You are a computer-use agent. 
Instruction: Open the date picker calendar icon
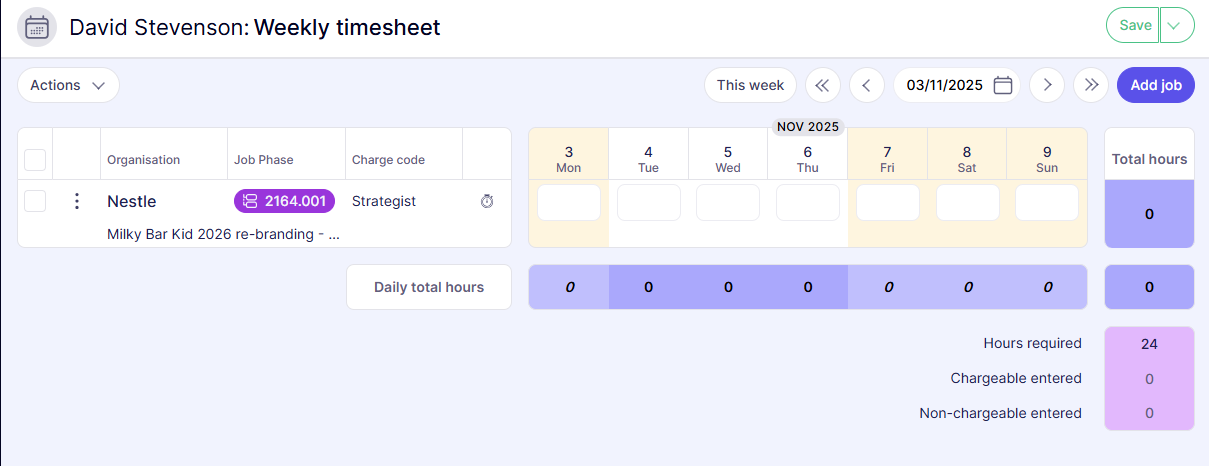tap(1003, 85)
